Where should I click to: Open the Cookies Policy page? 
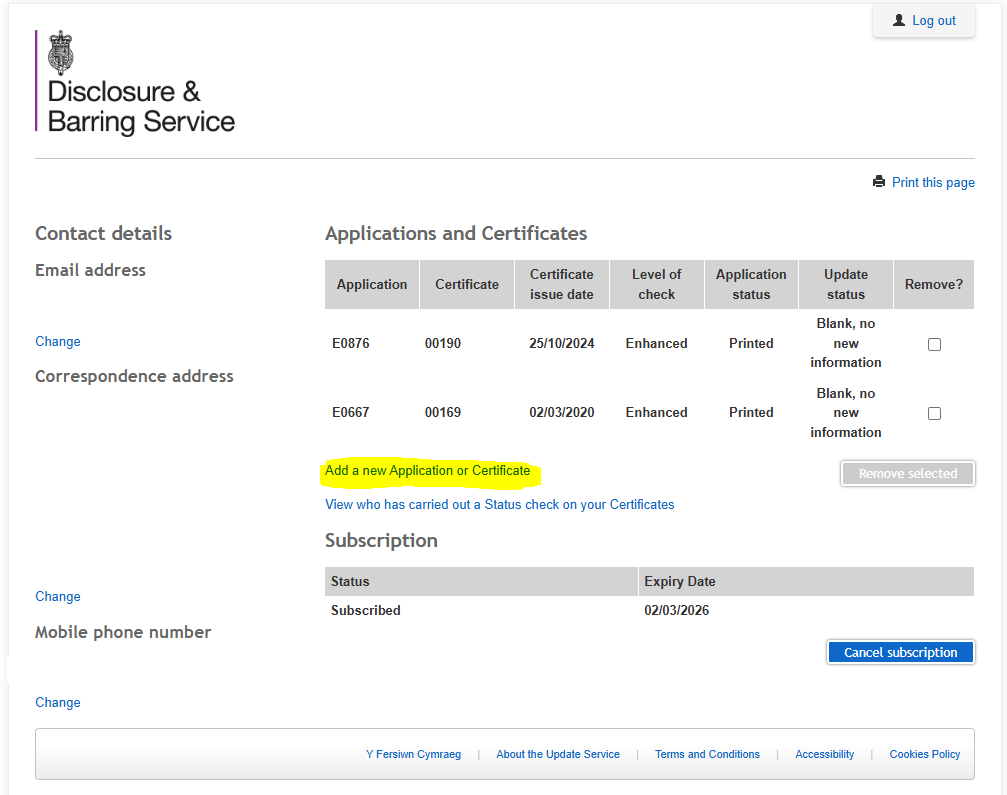point(924,754)
